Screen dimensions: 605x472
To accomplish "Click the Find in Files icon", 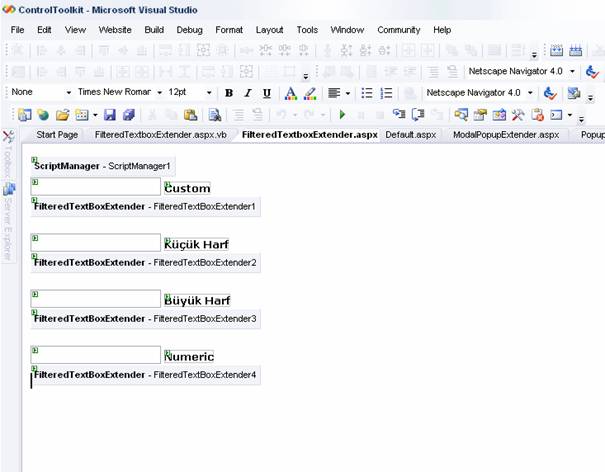I will click(x=215, y=115).
